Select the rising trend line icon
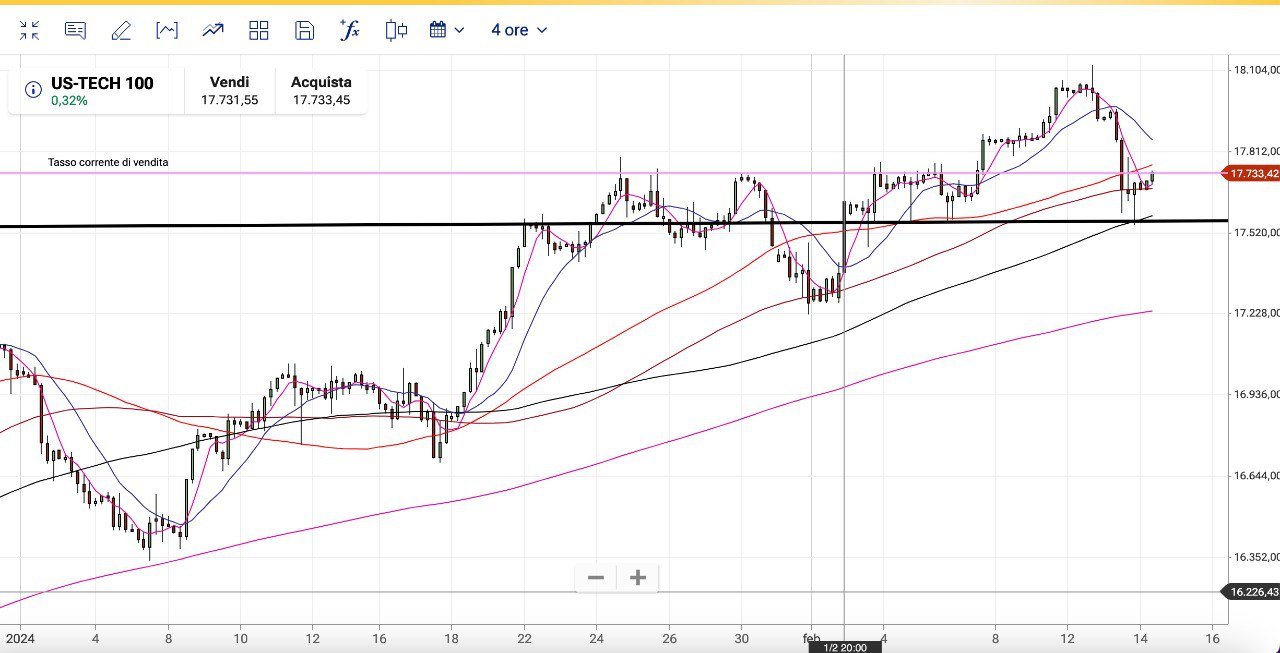 pos(213,30)
